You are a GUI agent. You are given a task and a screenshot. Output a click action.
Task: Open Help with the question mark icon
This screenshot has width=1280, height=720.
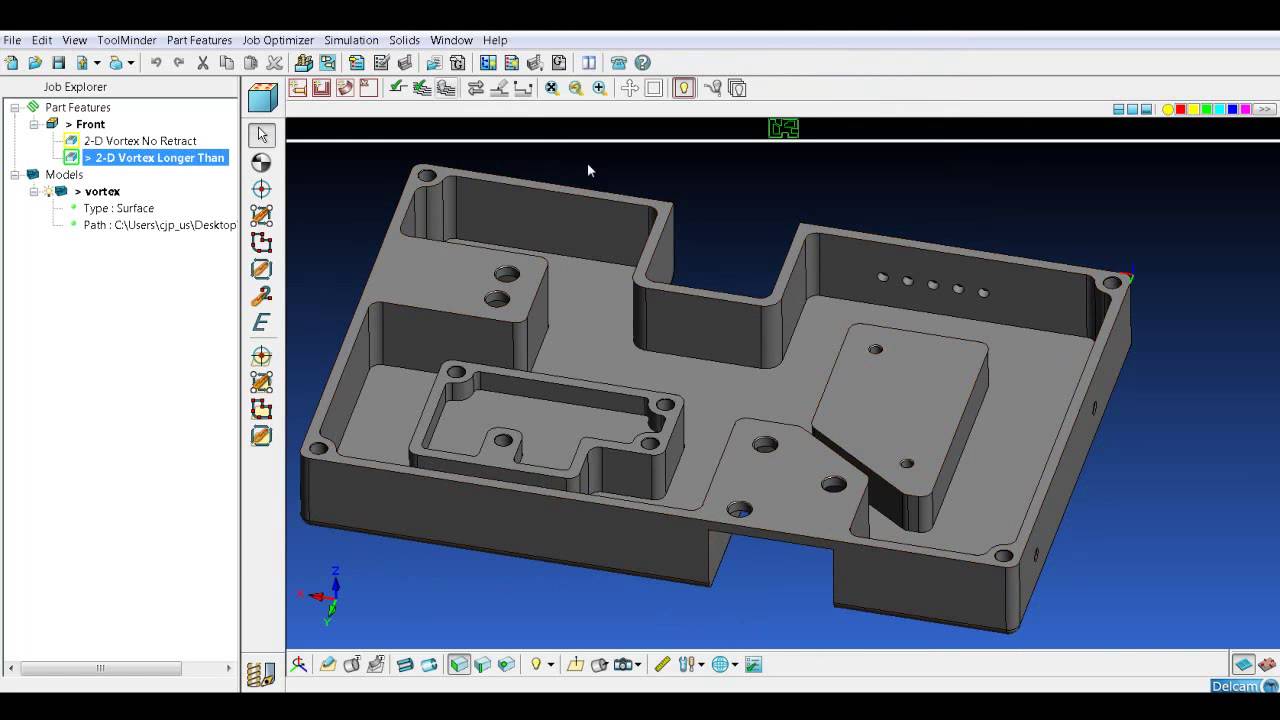coord(643,63)
